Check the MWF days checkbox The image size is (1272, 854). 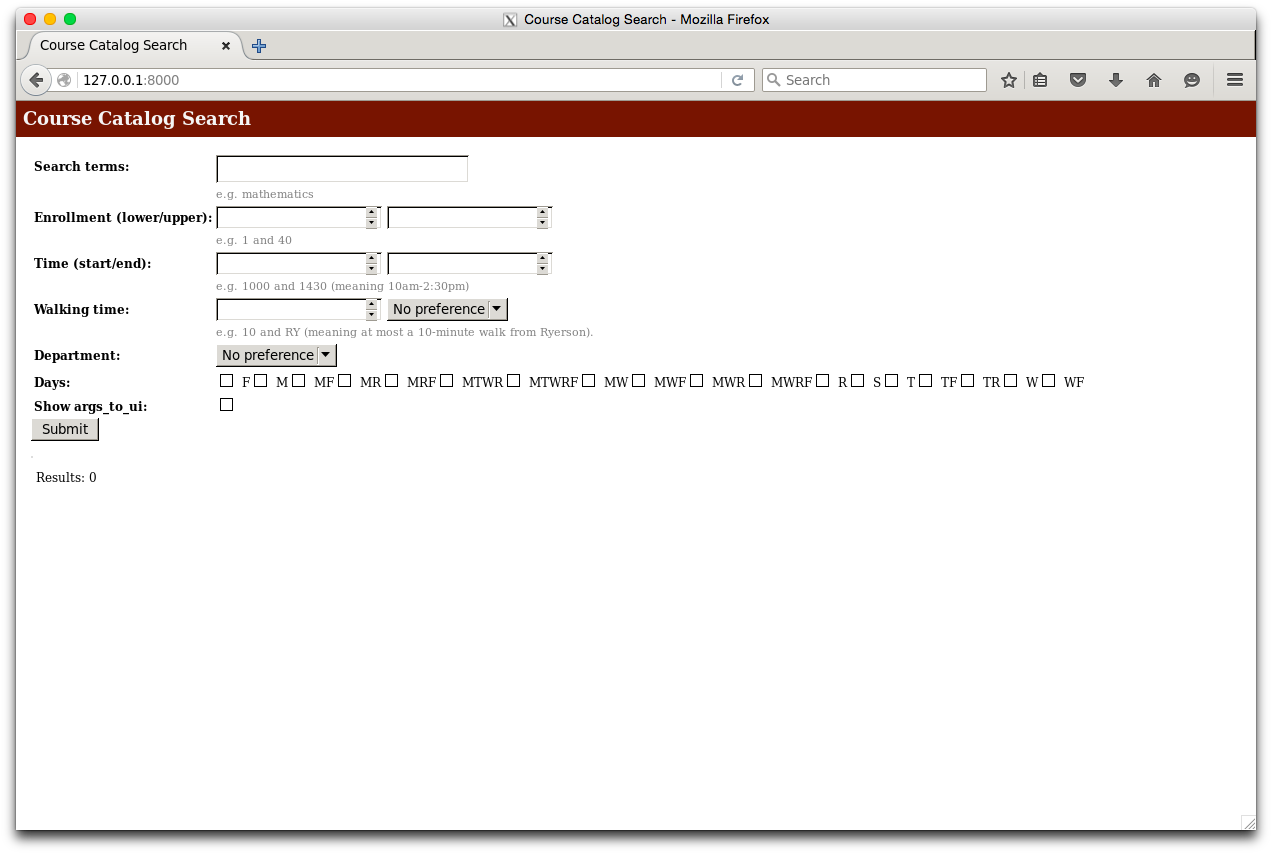click(639, 381)
